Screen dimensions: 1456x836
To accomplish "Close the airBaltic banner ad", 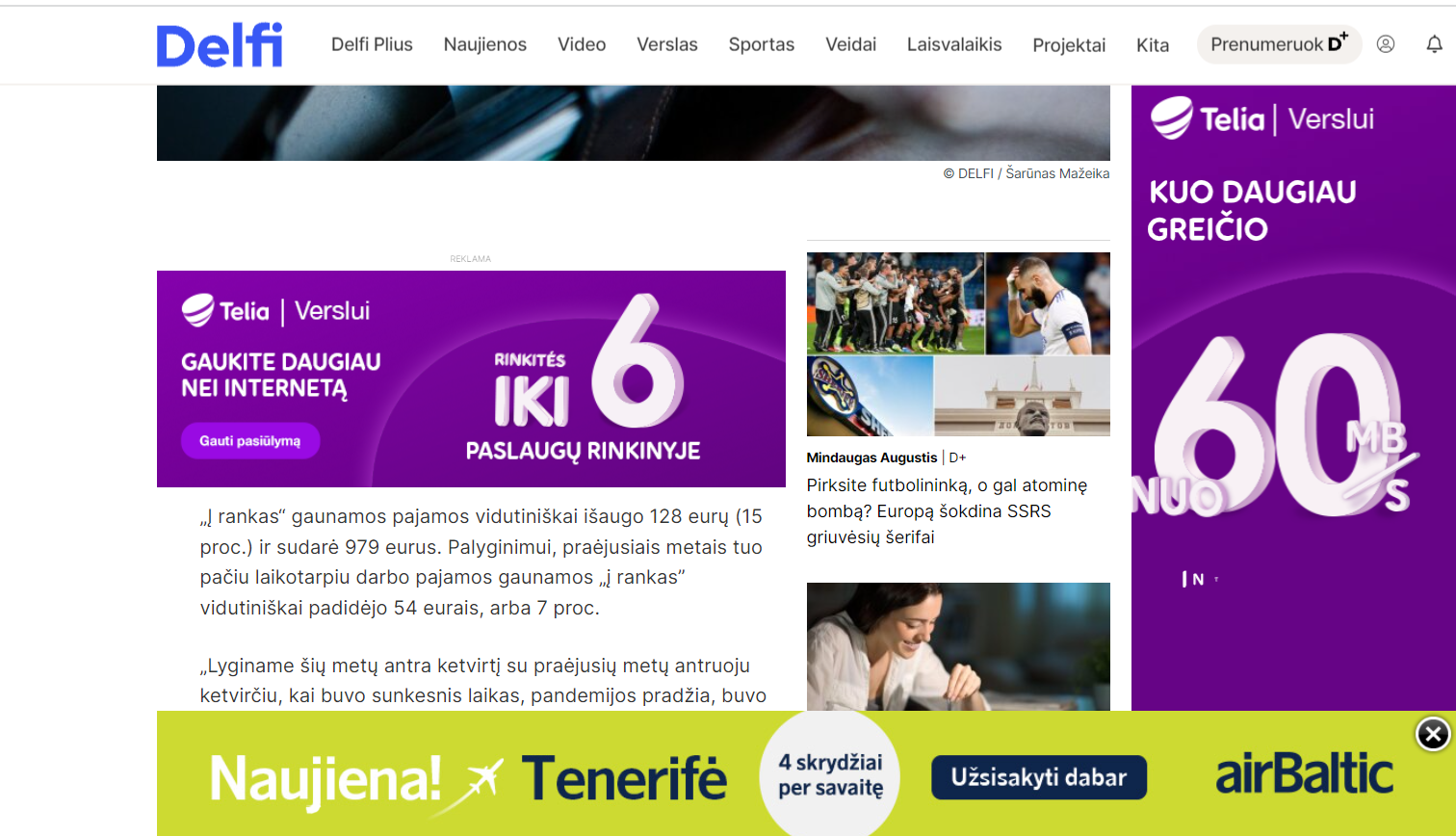I will tap(1433, 735).
